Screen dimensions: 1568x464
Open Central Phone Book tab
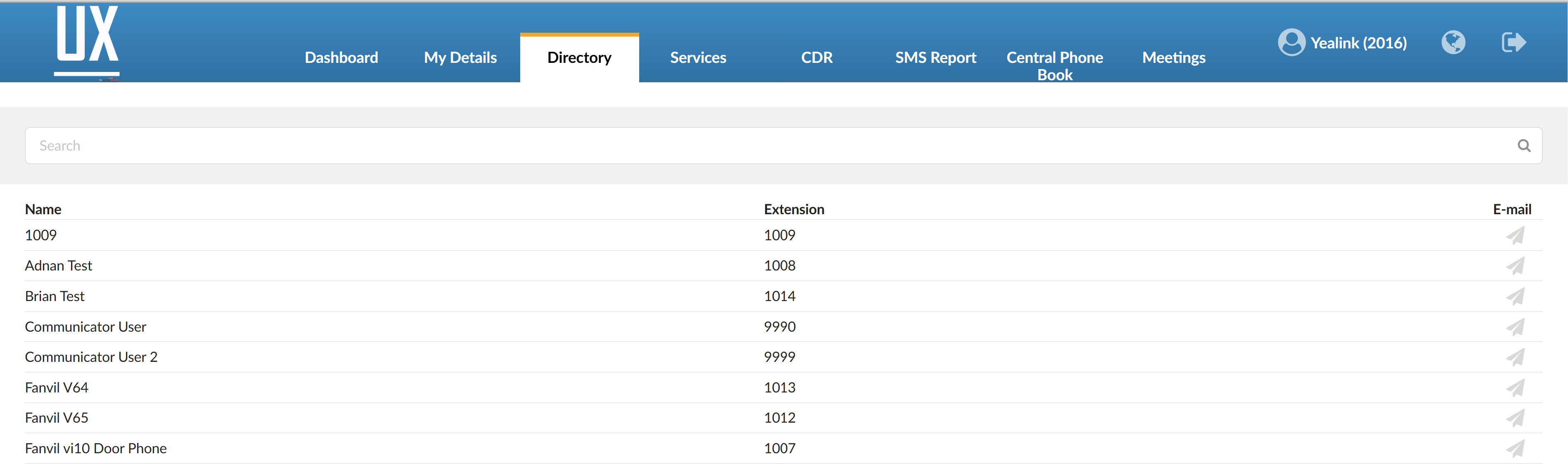[x=1054, y=66]
